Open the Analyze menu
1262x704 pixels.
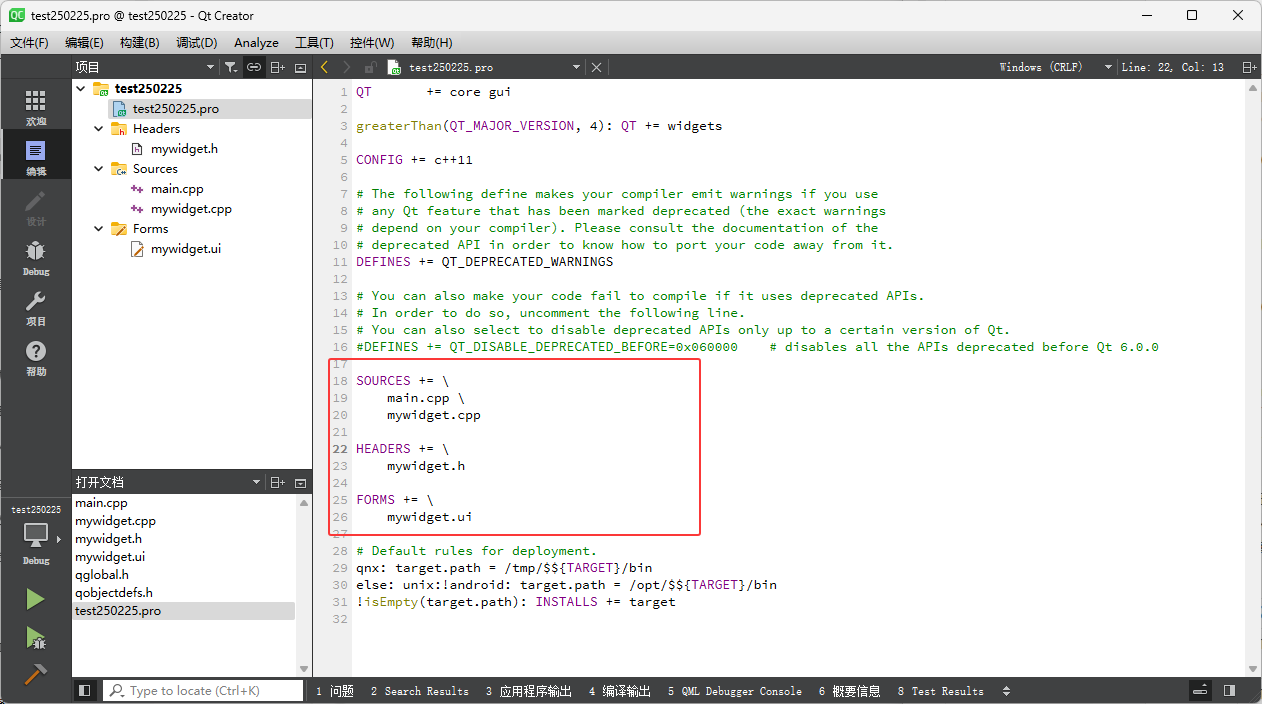[x=256, y=43]
